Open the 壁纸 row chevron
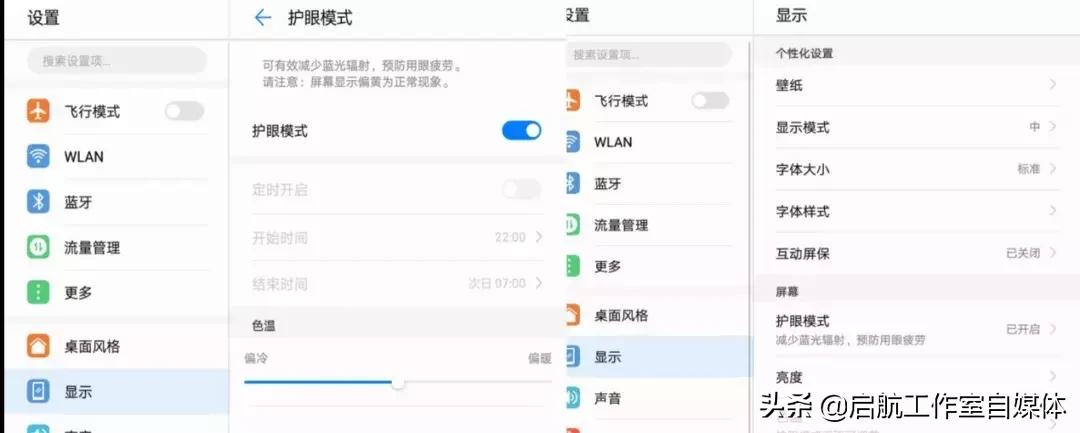The width and height of the screenshot is (1080, 433). point(1053,85)
